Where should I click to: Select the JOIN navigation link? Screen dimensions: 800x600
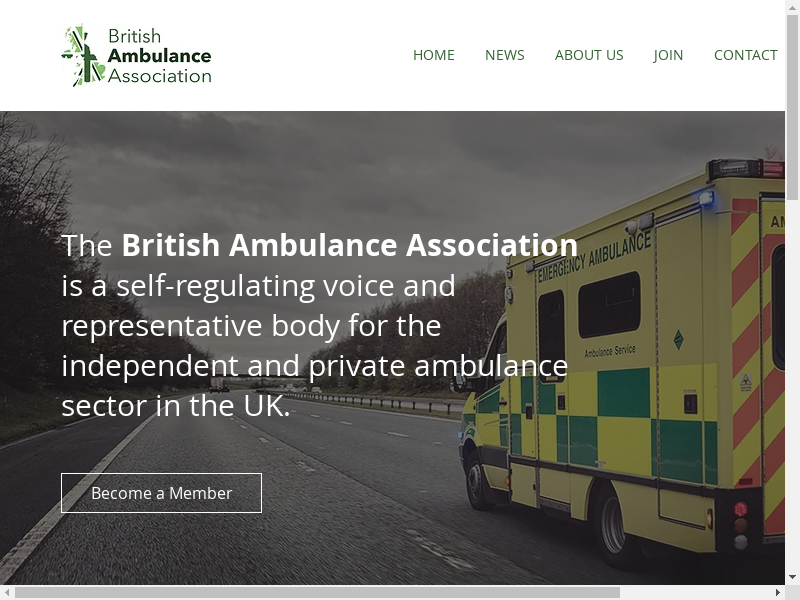668,55
